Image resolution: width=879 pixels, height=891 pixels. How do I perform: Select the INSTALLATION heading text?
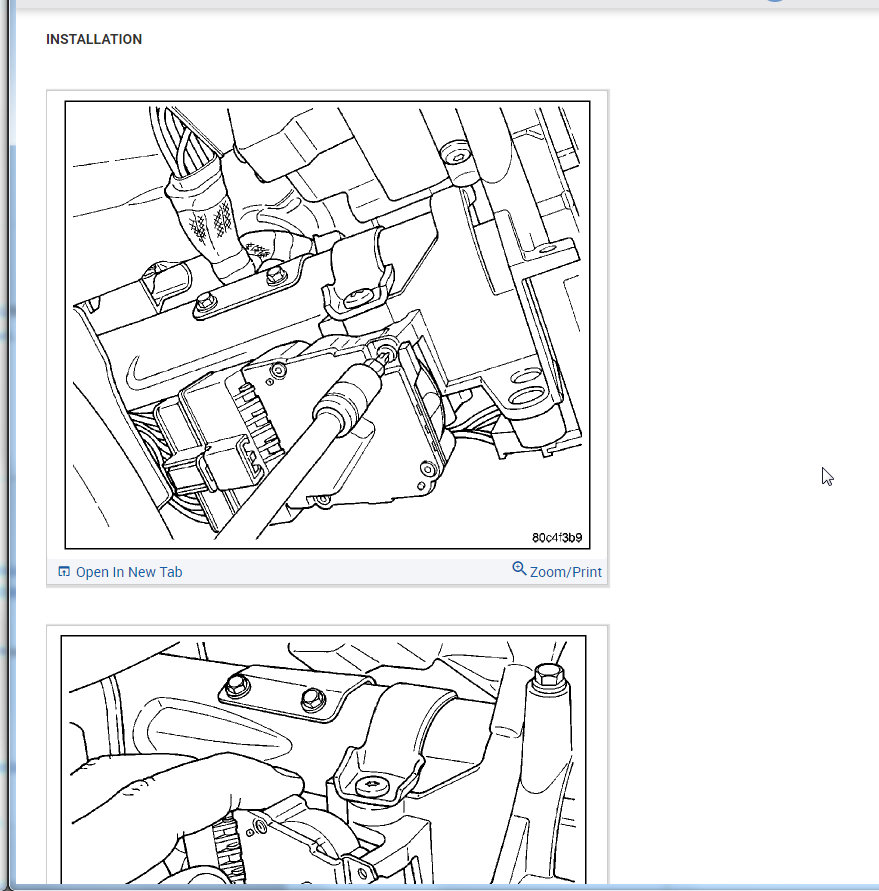click(x=94, y=39)
